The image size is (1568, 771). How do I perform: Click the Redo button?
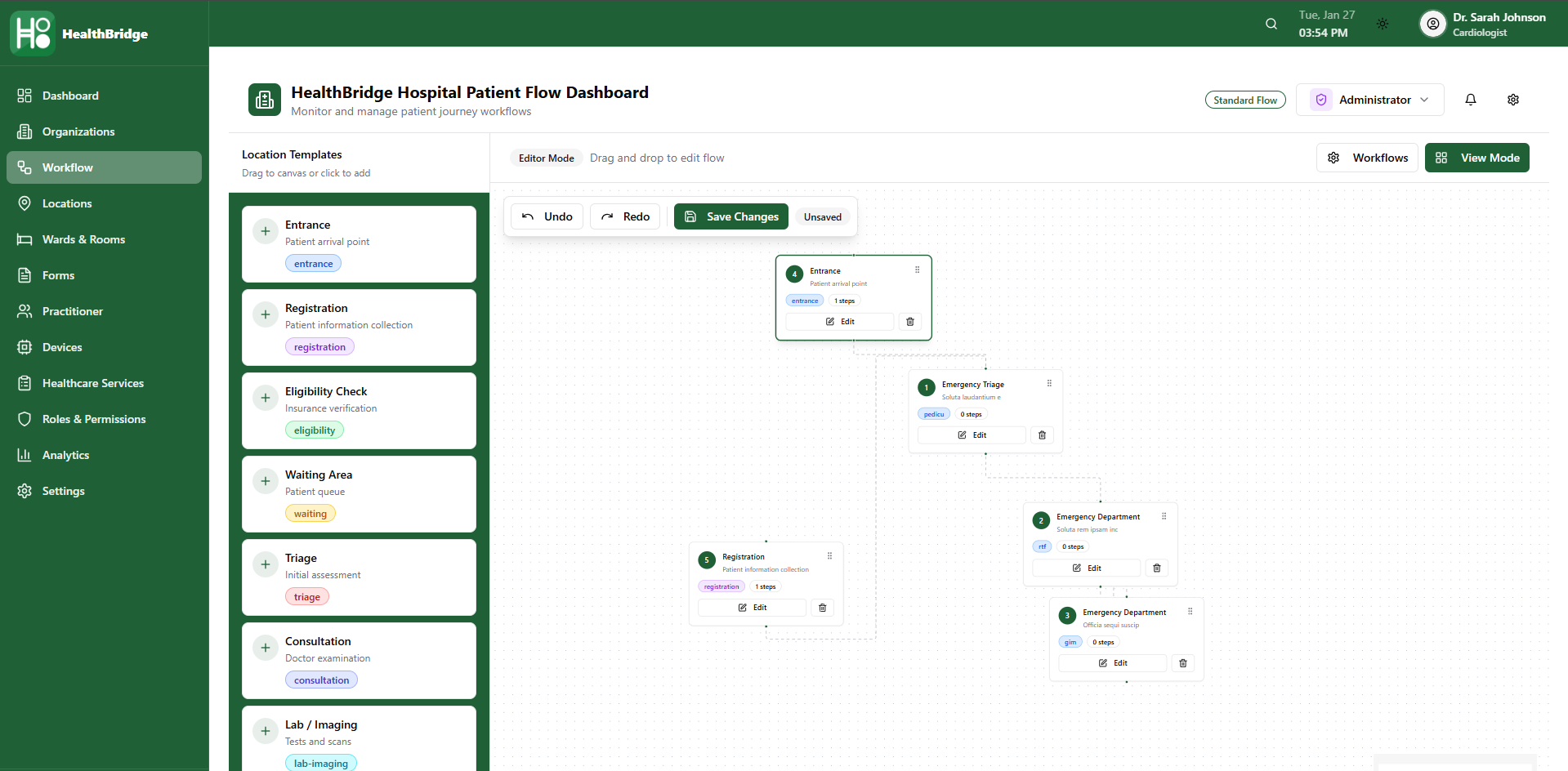coord(625,216)
